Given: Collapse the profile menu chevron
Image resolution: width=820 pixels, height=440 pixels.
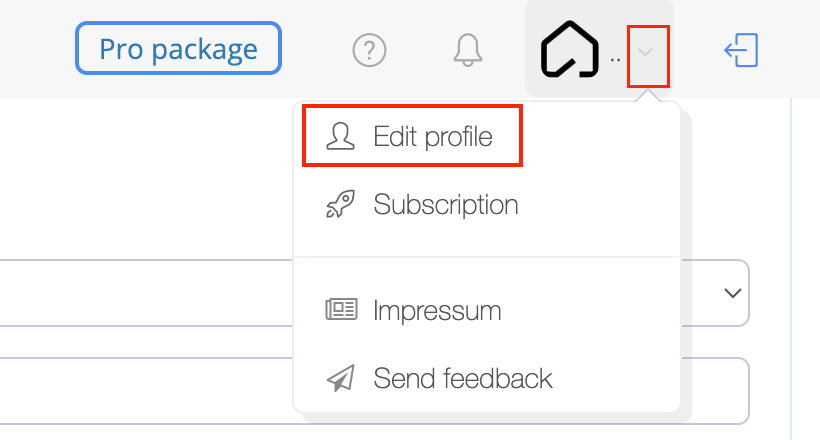Looking at the screenshot, I should pyautogui.click(x=646, y=52).
